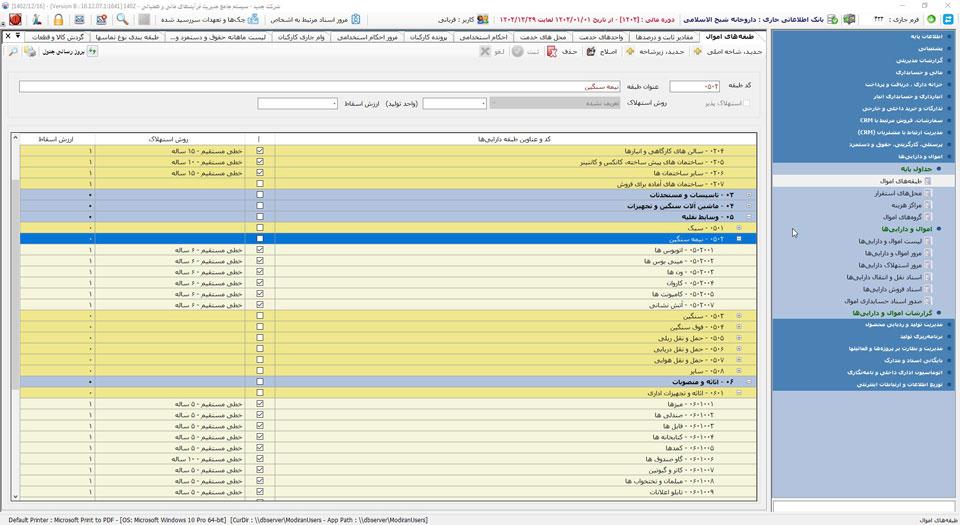This screenshot has height=525, width=960.
Task: Click the magnifier search icon in the top toolbar
Action: click(122, 20)
